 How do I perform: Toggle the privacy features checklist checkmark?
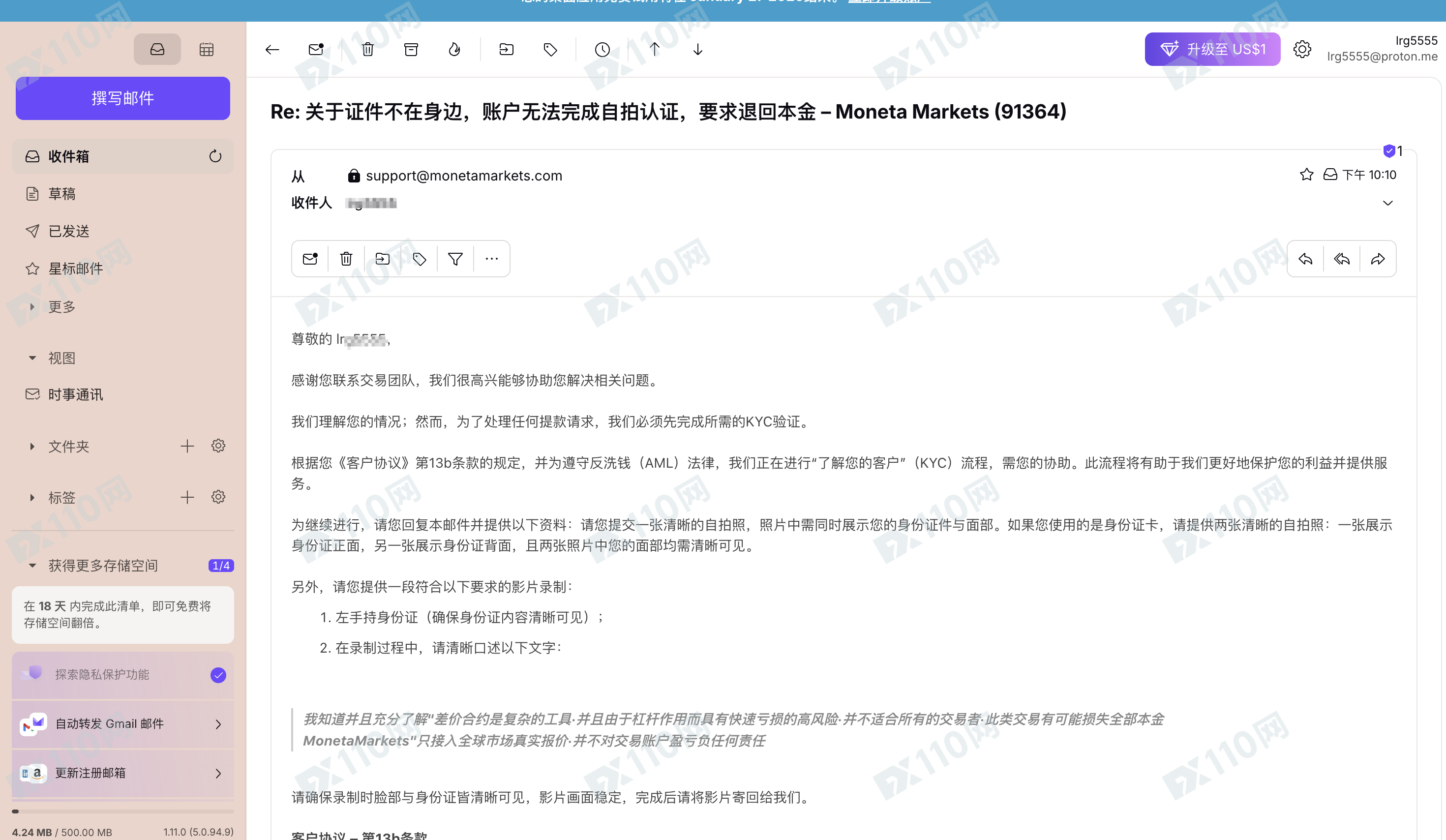[218, 675]
